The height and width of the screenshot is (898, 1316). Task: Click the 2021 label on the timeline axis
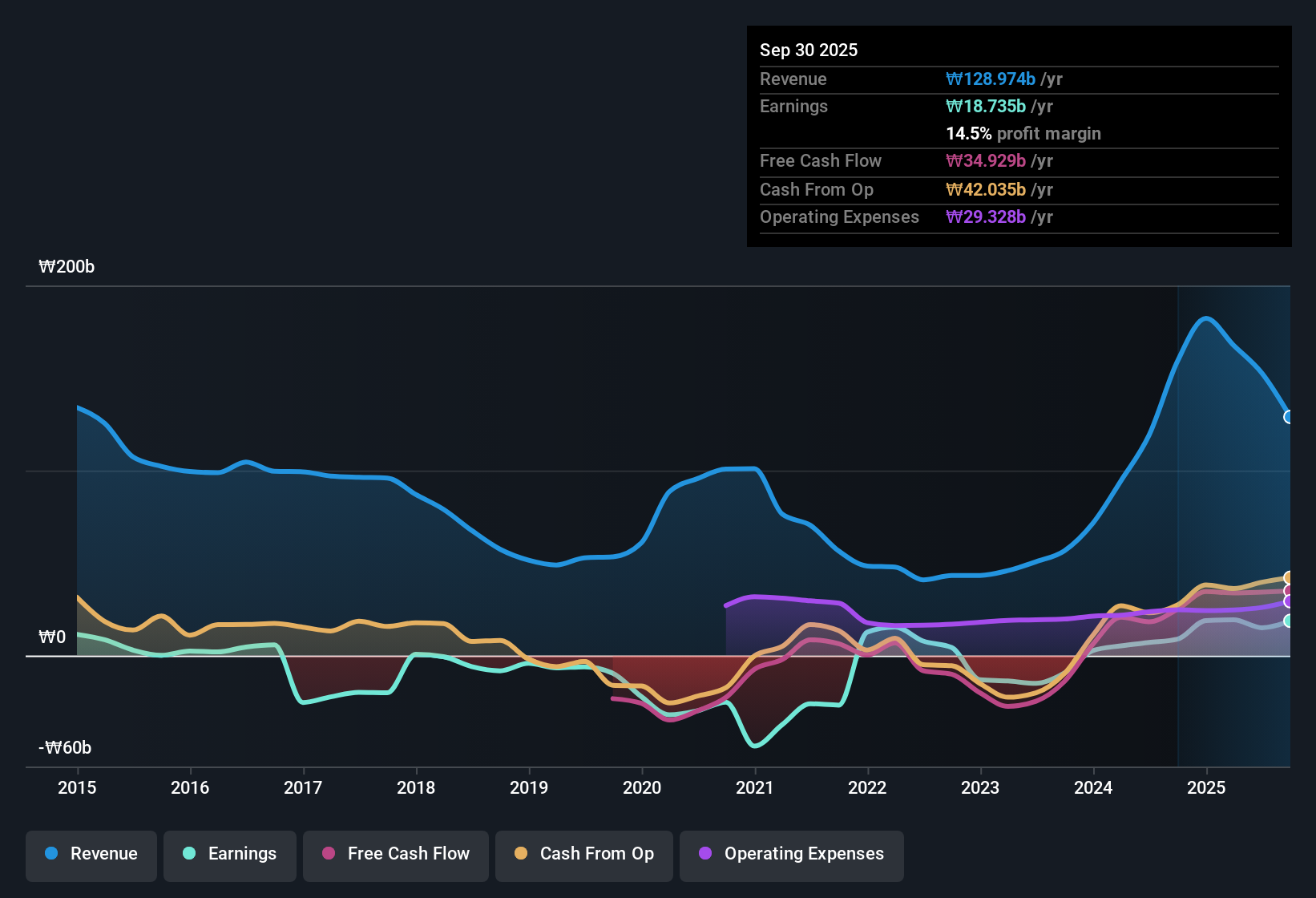[x=755, y=788]
